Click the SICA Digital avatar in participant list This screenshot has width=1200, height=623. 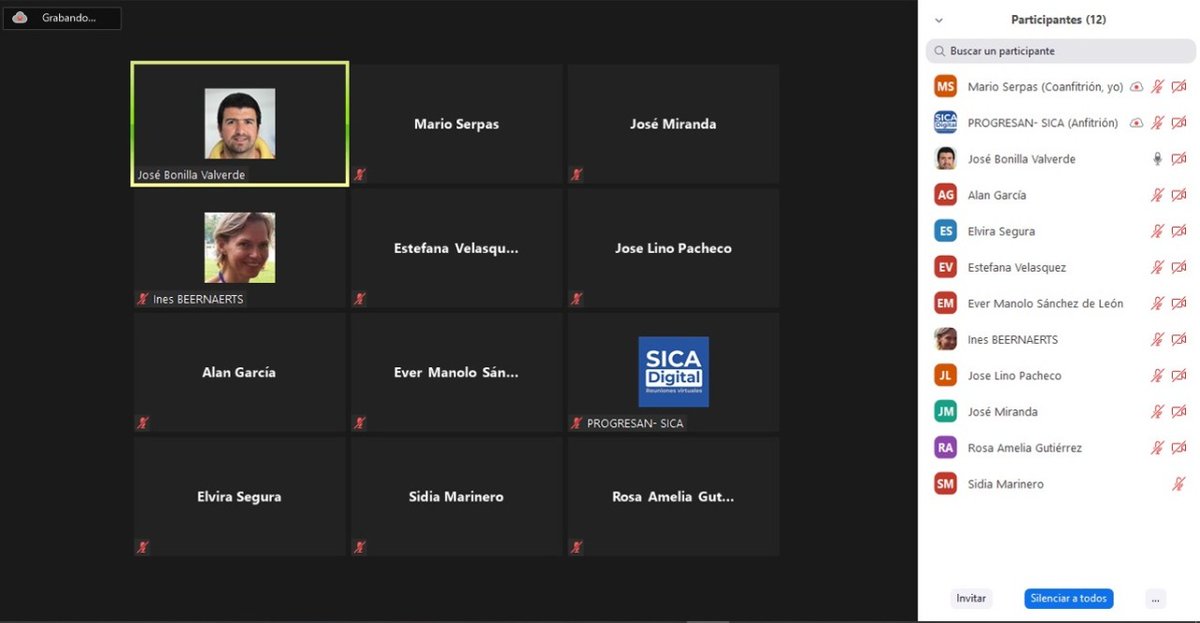(945, 123)
